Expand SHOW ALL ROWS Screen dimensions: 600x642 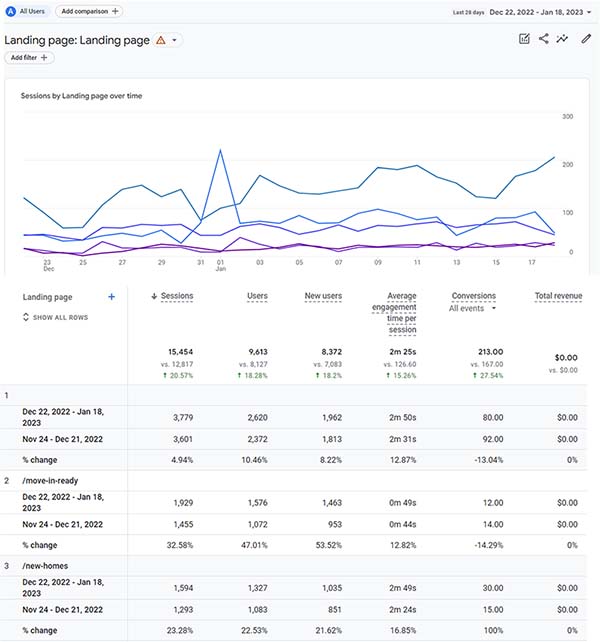tap(55, 317)
